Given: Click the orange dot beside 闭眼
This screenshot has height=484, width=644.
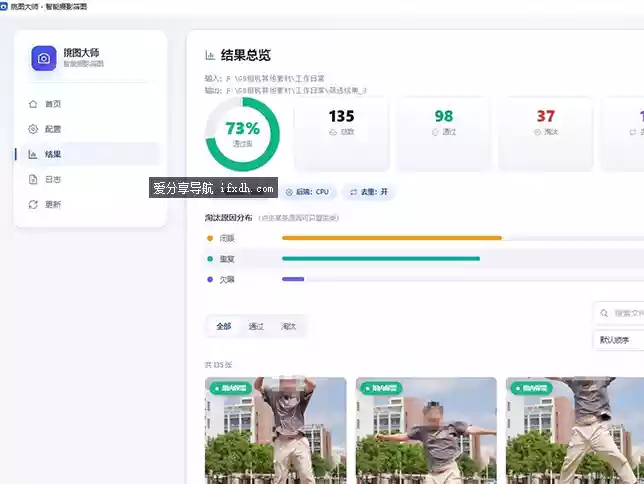Looking at the screenshot, I should pyautogui.click(x=210, y=238).
